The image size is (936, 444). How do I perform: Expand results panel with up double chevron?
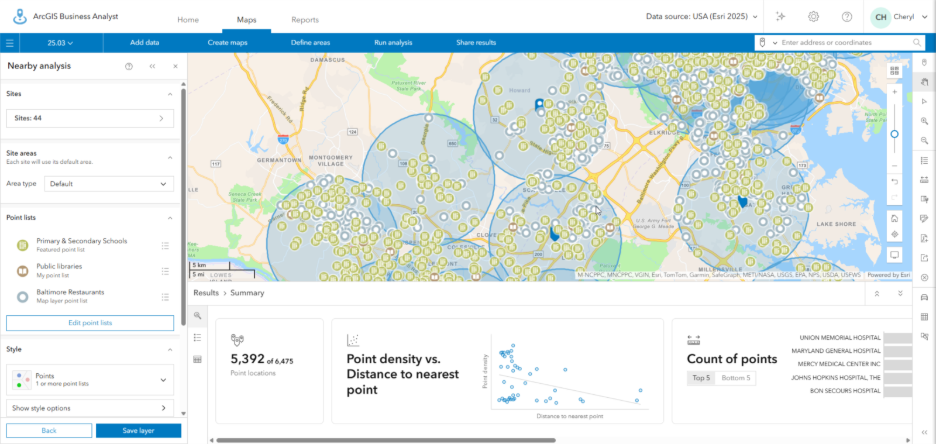click(877, 293)
